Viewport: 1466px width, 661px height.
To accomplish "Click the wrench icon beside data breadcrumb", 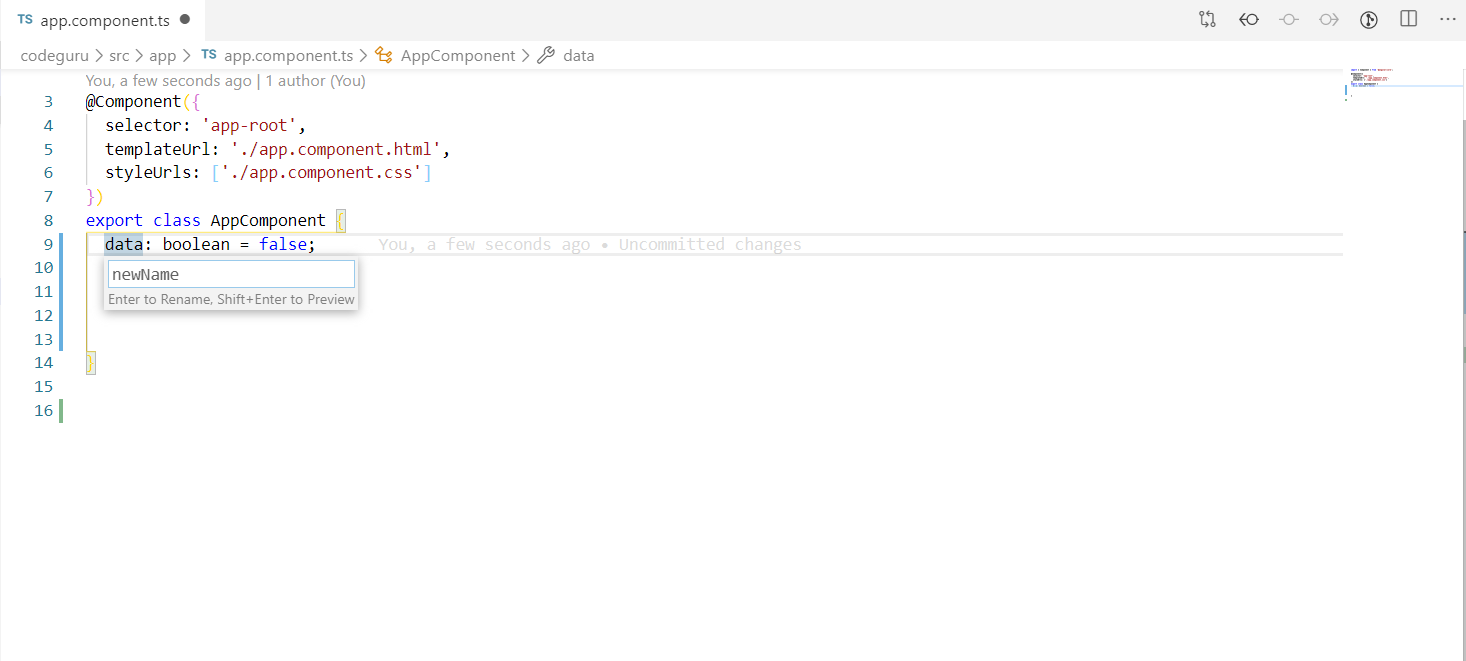I will (545, 56).
